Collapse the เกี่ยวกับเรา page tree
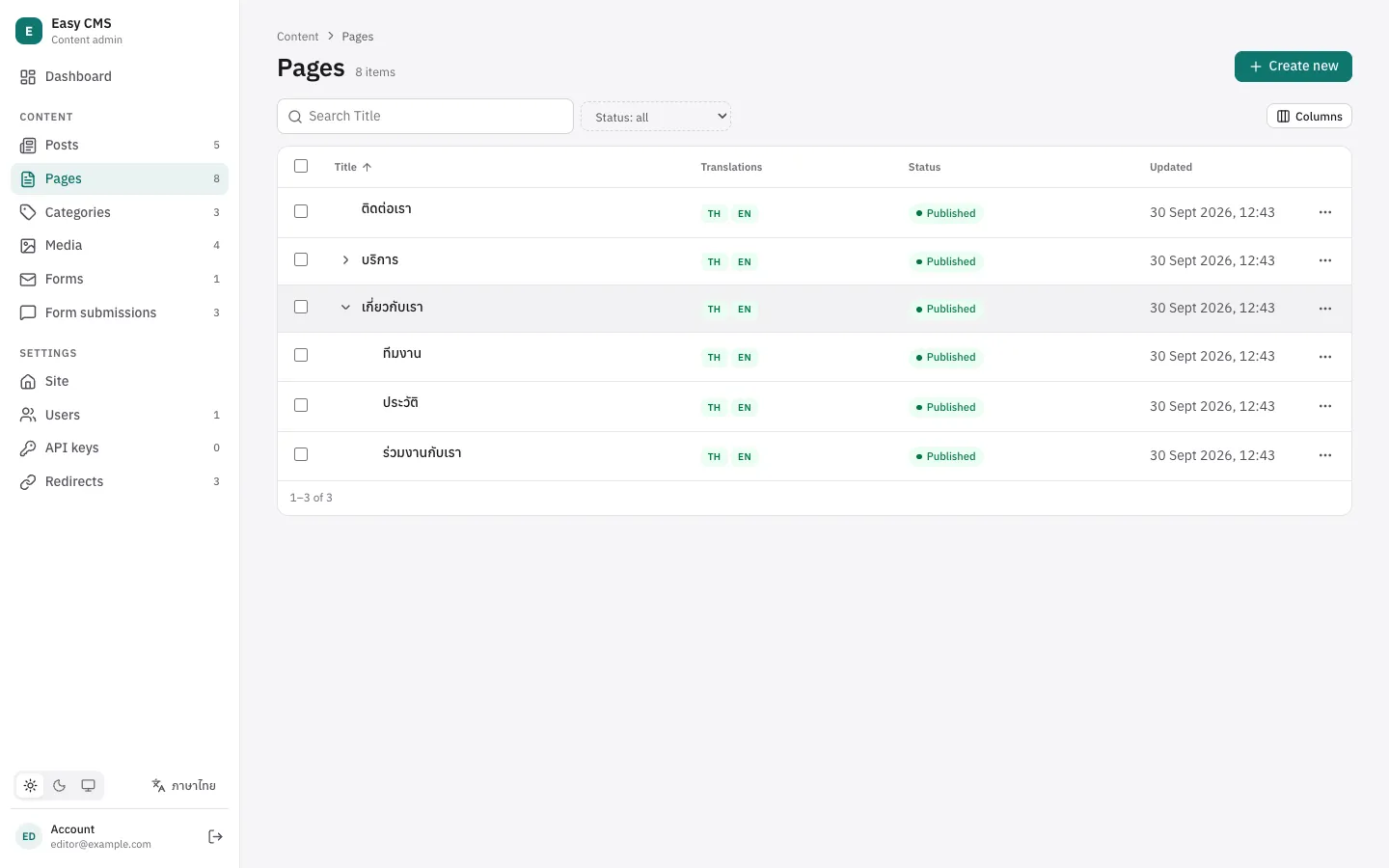Screen dimensions: 1389x868 [345, 307]
